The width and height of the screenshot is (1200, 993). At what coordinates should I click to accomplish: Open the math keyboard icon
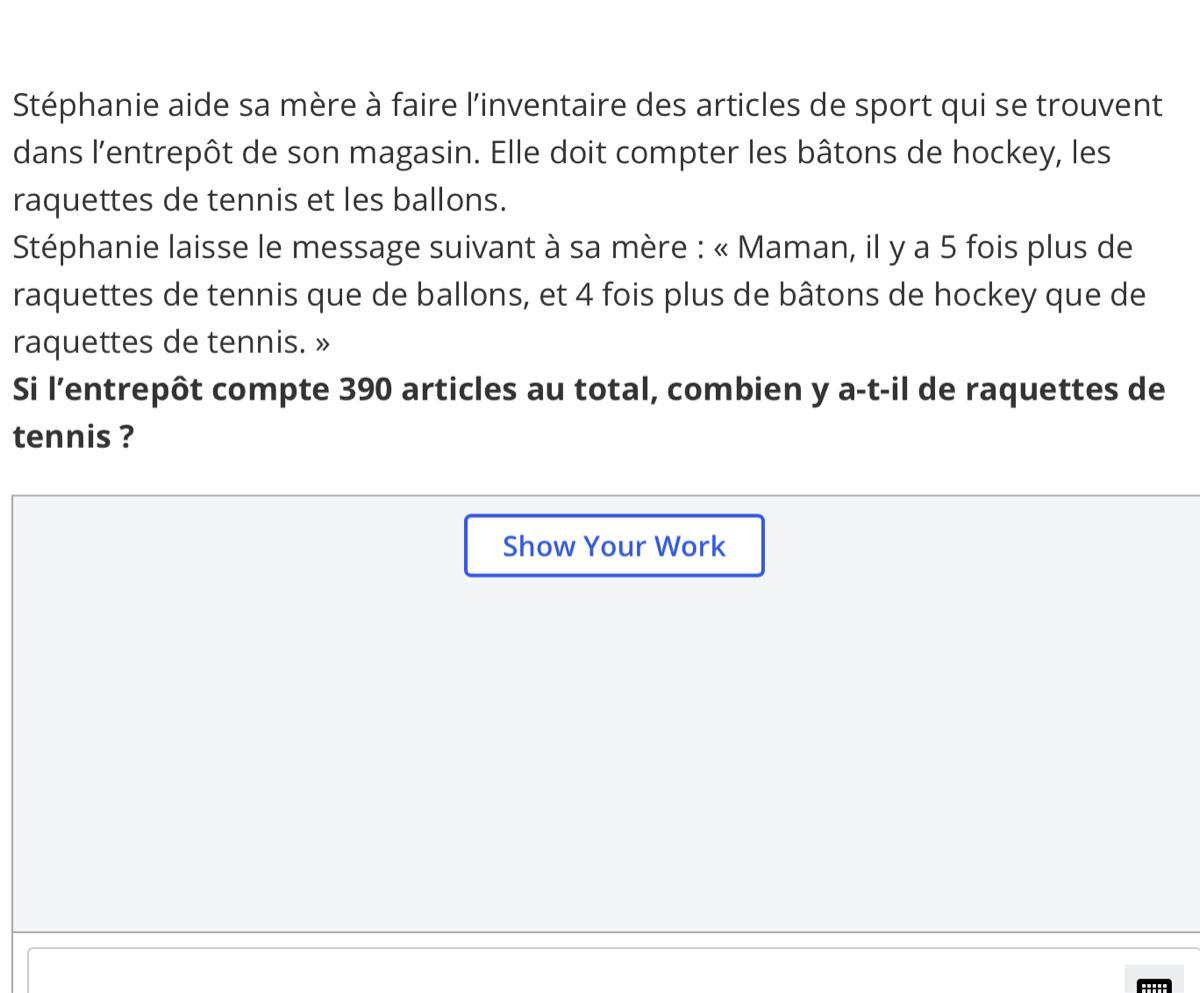[x=1154, y=982]
